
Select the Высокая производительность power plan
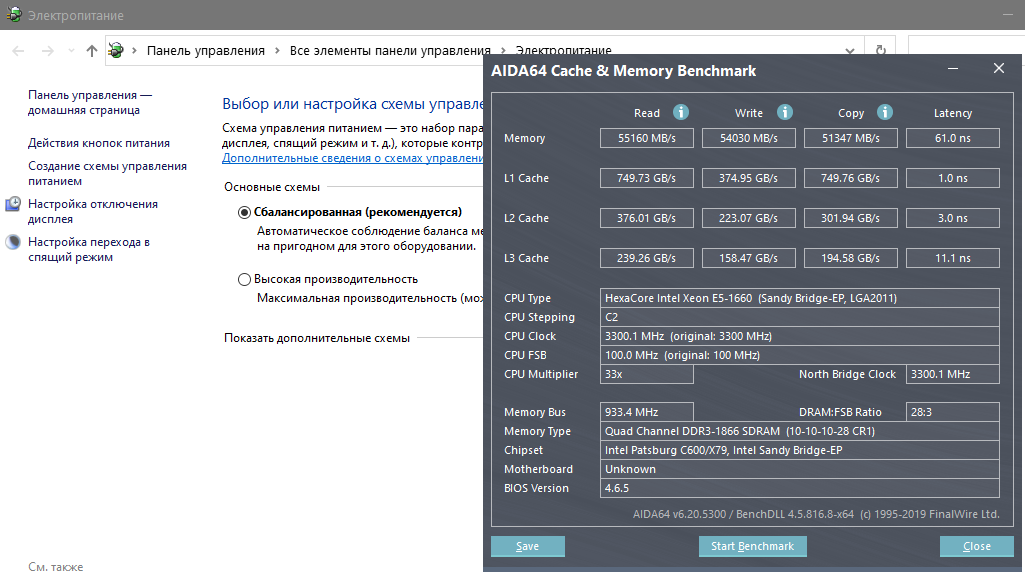click(x=244, y=280)
